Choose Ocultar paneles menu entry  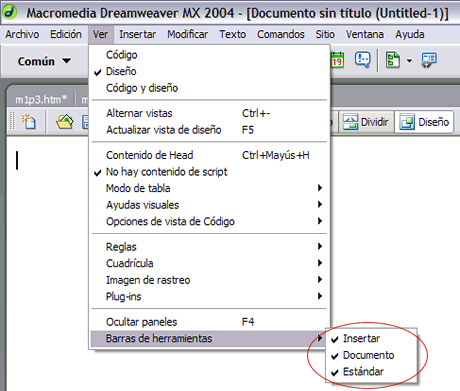pos(209,322)
